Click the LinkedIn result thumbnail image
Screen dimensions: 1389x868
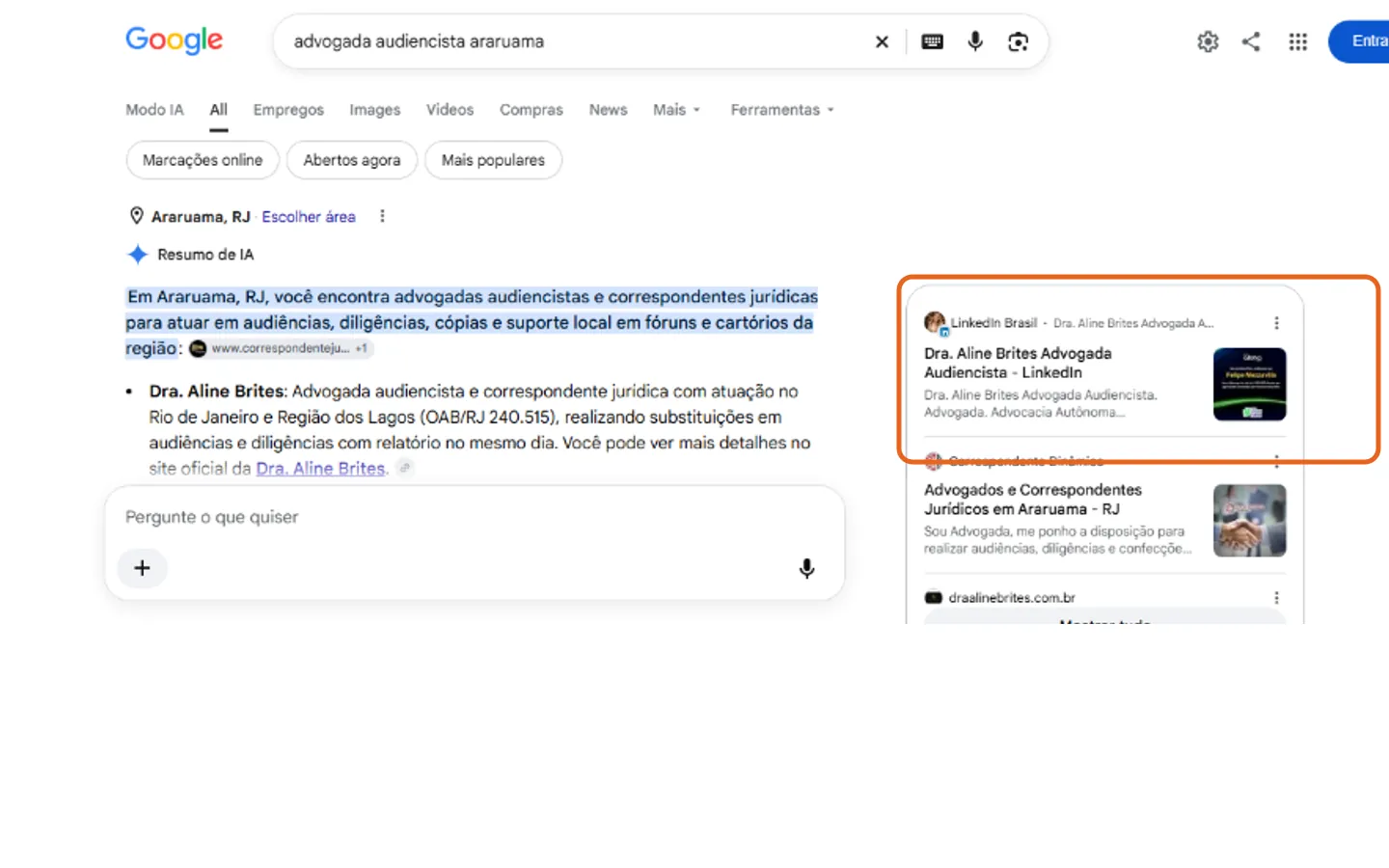coord(1249,384)
